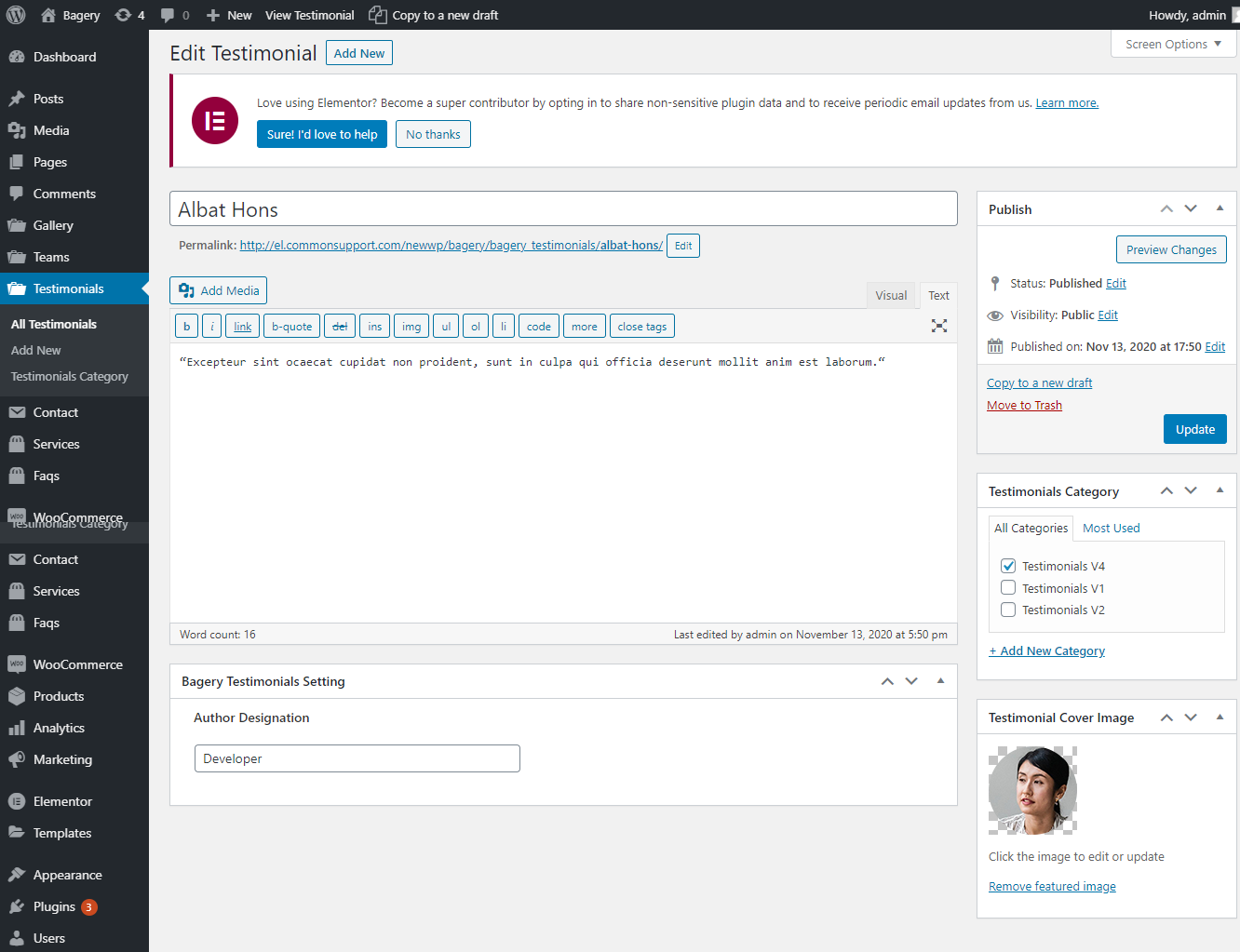The image size is (1240, 952).
Task: Click the Copy to a new draft icon
Action: [x=377, y=15]
